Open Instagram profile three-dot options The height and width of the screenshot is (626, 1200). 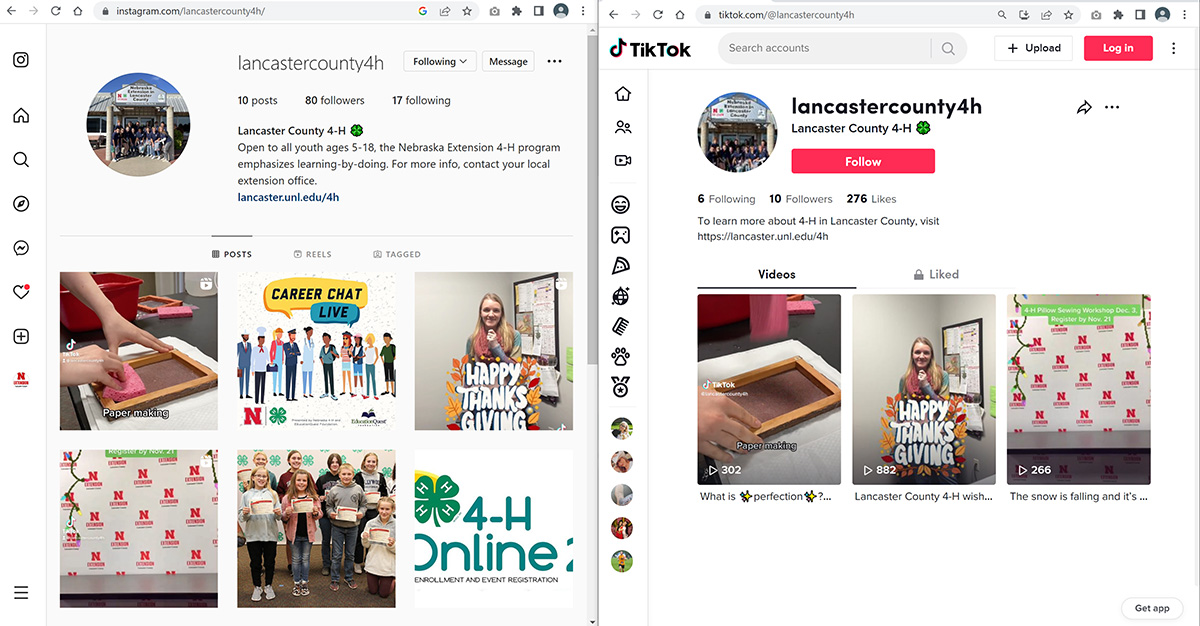(x=554, y=62)
